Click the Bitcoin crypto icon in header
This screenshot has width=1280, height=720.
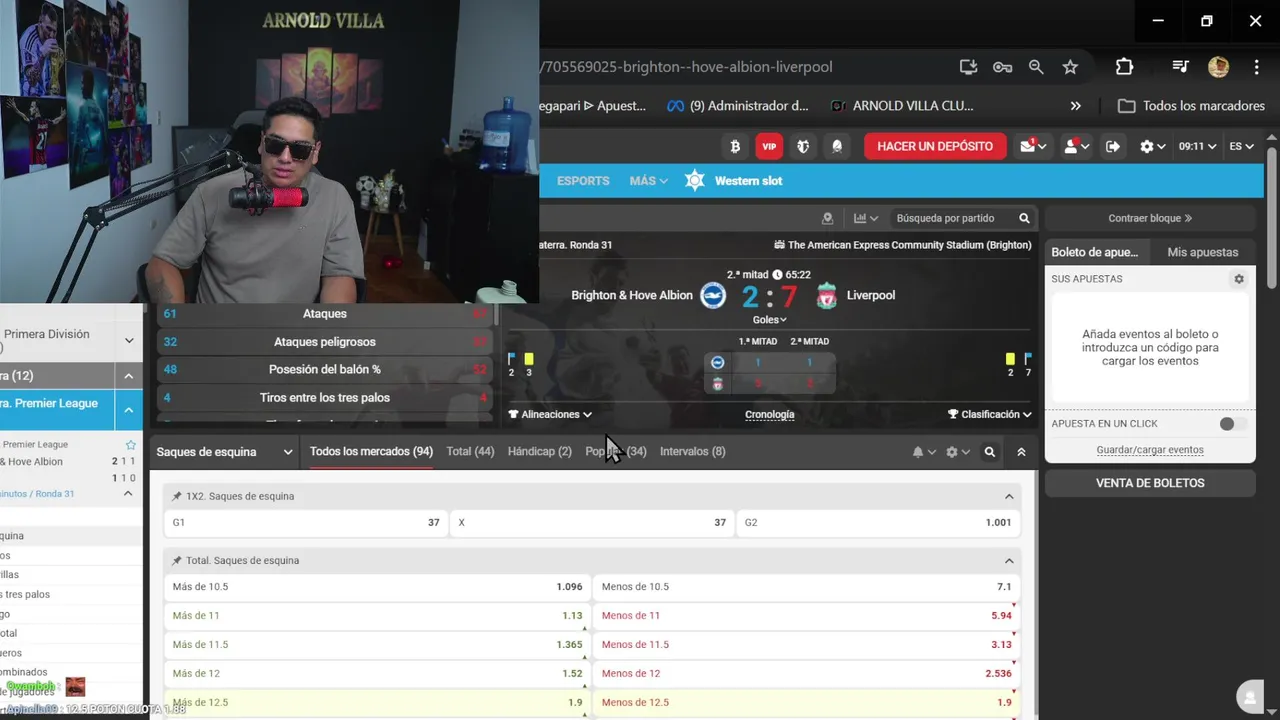click(735, 146)
